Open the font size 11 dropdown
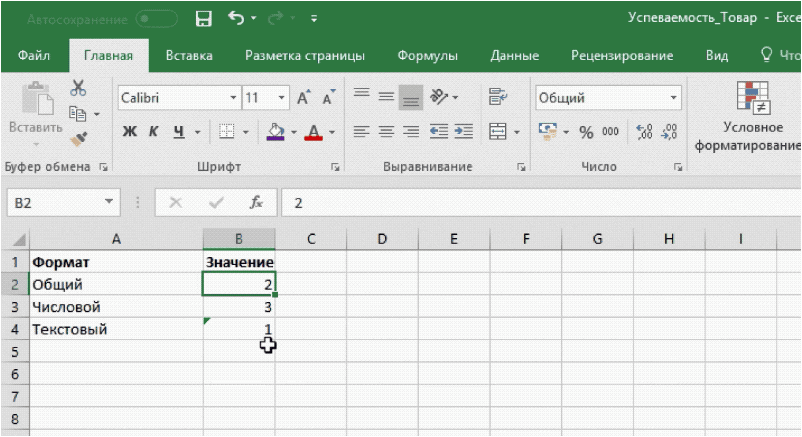The image size is (802, 437). click(281, 98)
